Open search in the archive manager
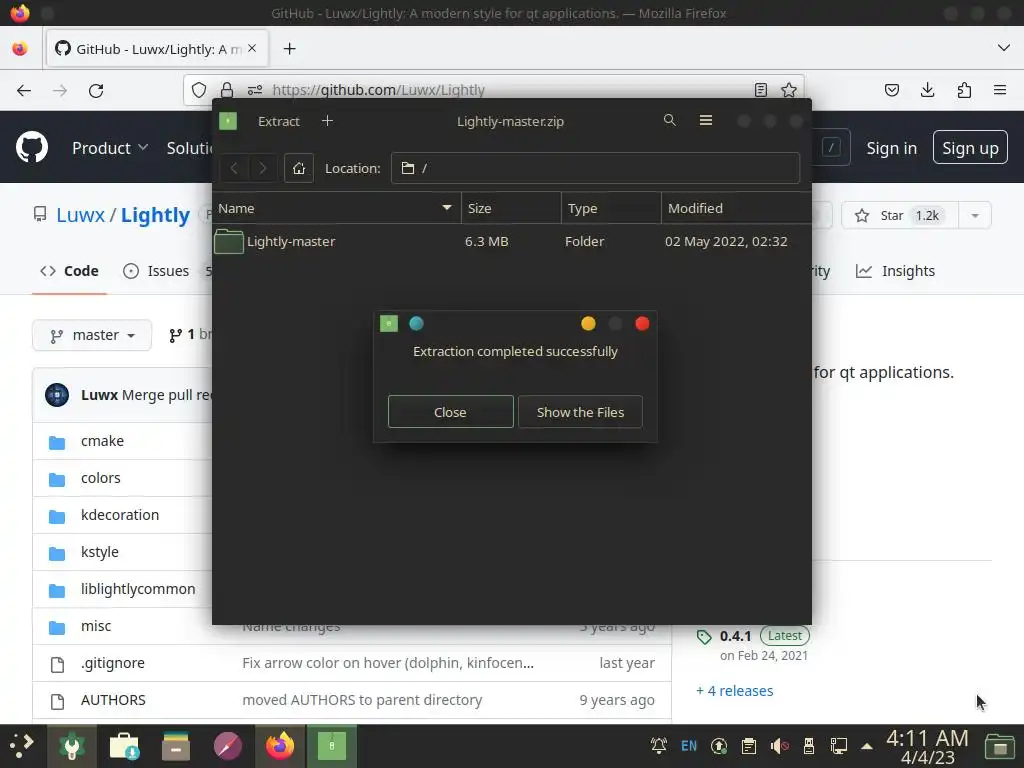The width and height of the screenshot is (1024, 768). point(669,120)
